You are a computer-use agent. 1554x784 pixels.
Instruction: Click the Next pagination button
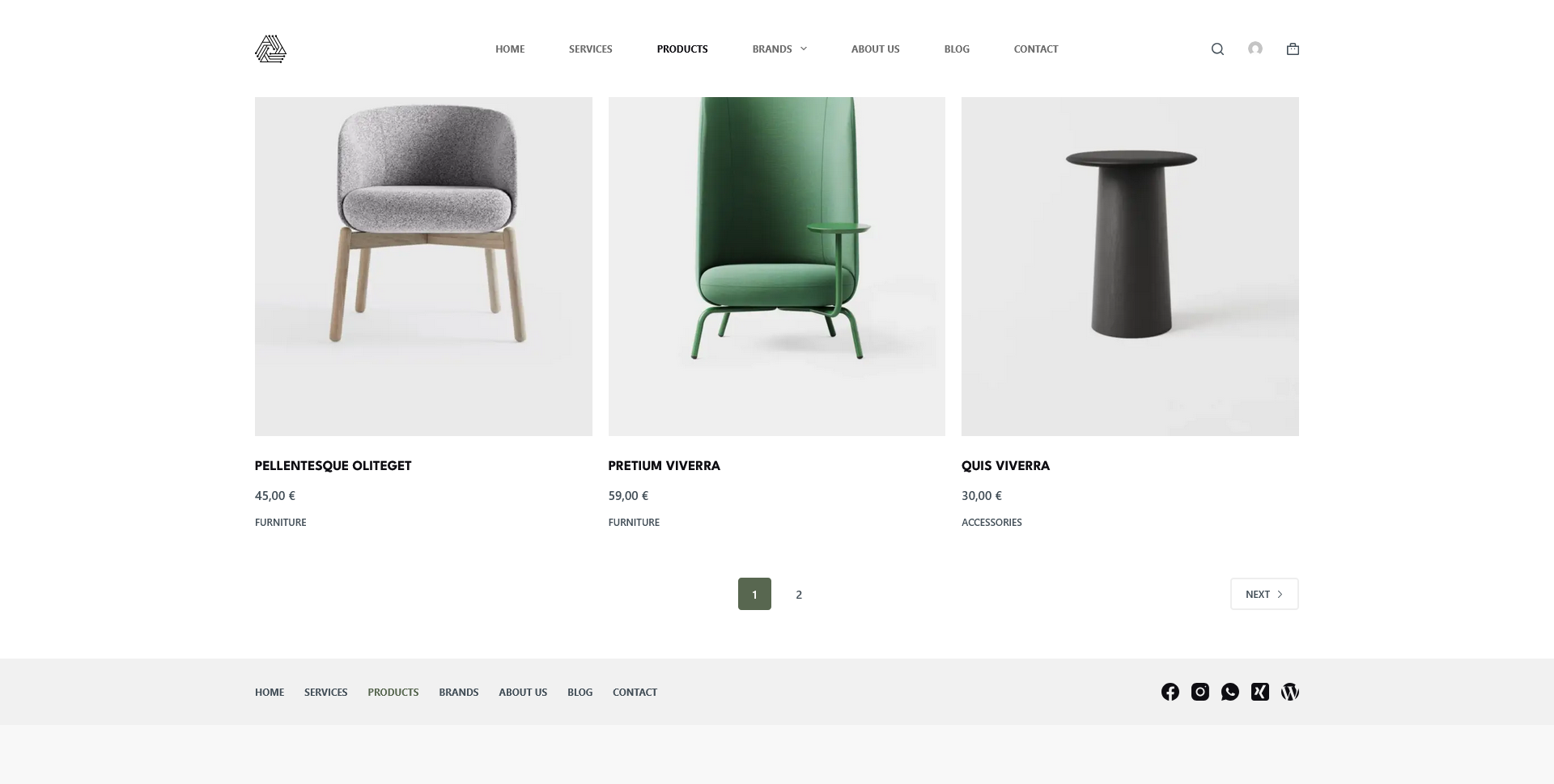(x=1264, y=594)
